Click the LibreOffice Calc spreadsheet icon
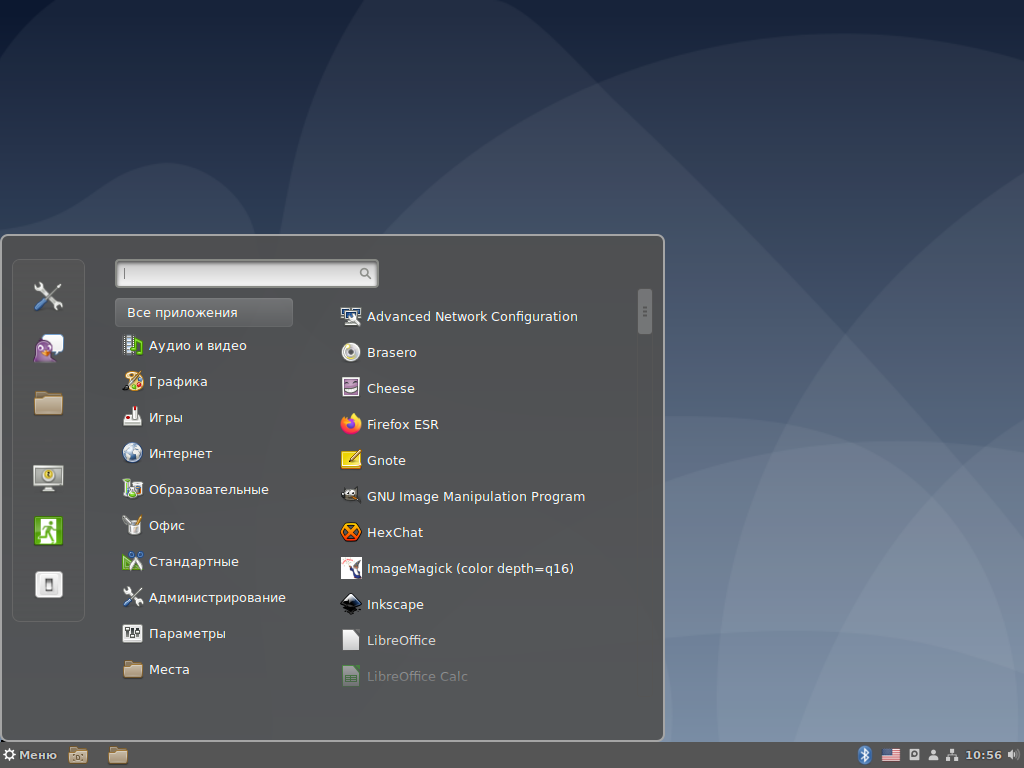Viewport: 1024px width, 768px height. (x=351, y=676)
